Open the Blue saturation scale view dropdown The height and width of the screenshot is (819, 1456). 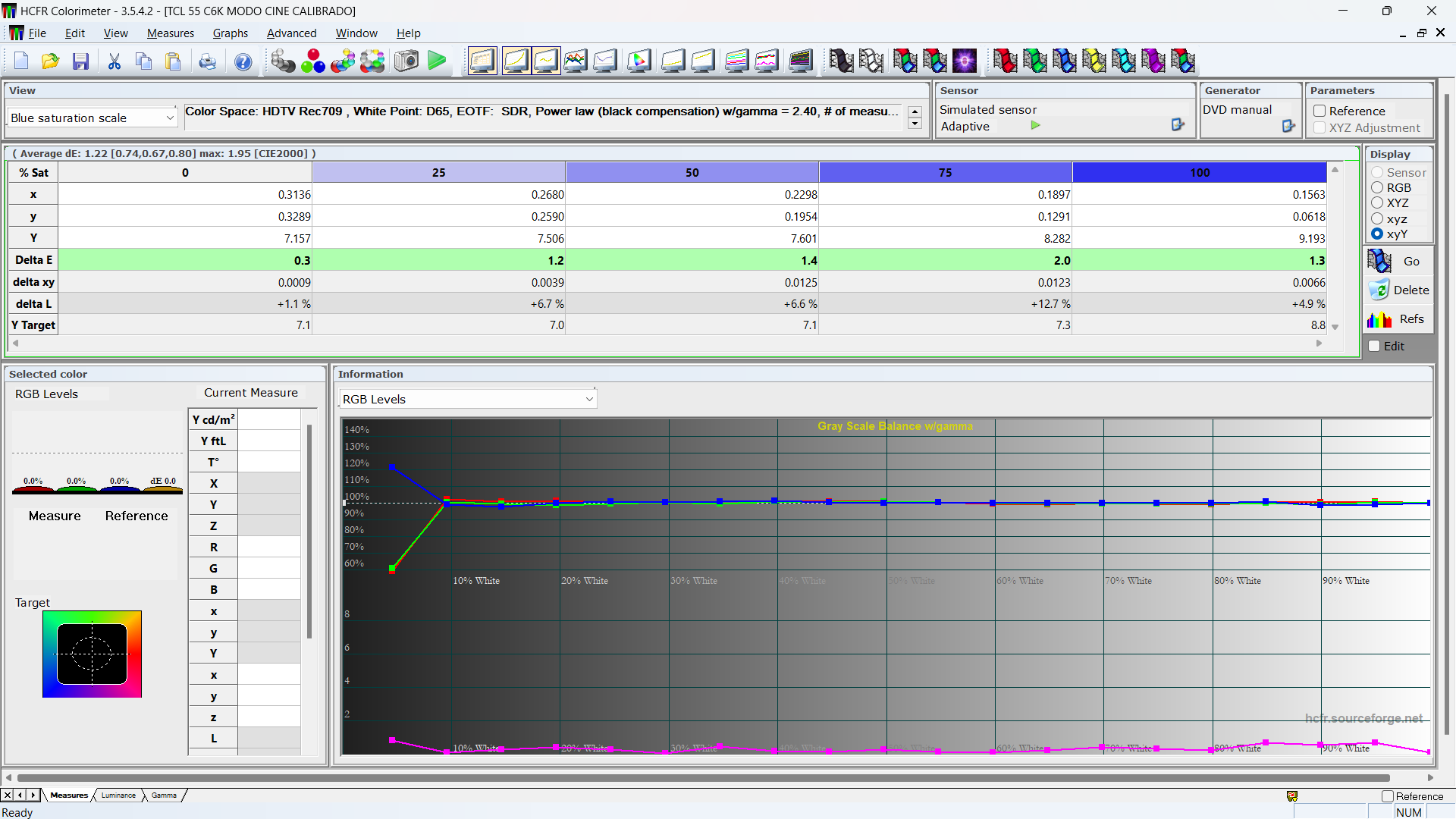tap(93, 118)
